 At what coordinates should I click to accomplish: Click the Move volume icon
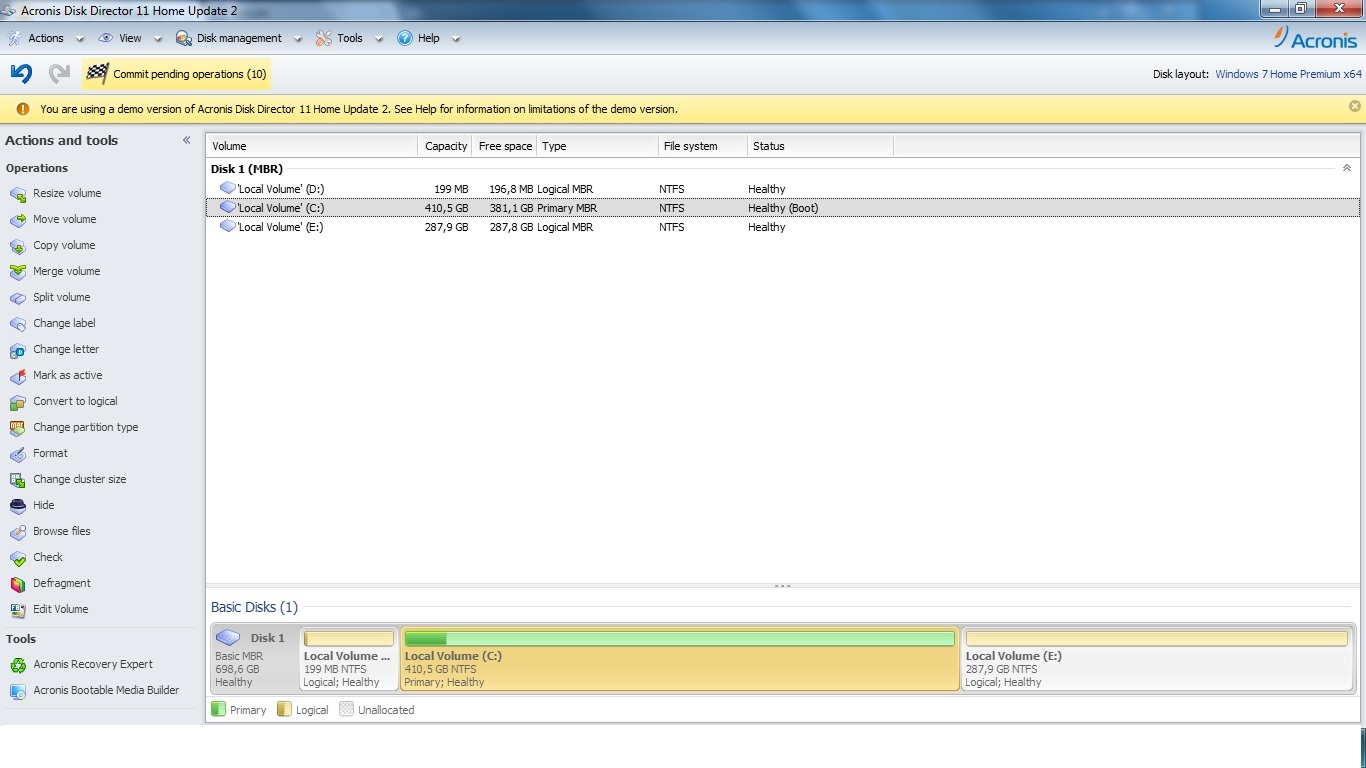(x=17, y=220)
